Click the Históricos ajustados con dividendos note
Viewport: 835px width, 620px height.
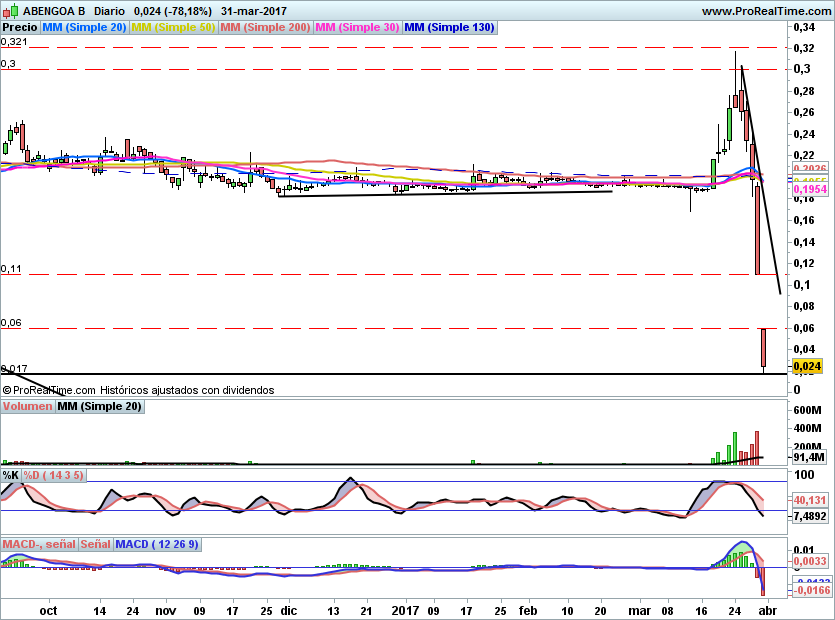tap(187, 390)
